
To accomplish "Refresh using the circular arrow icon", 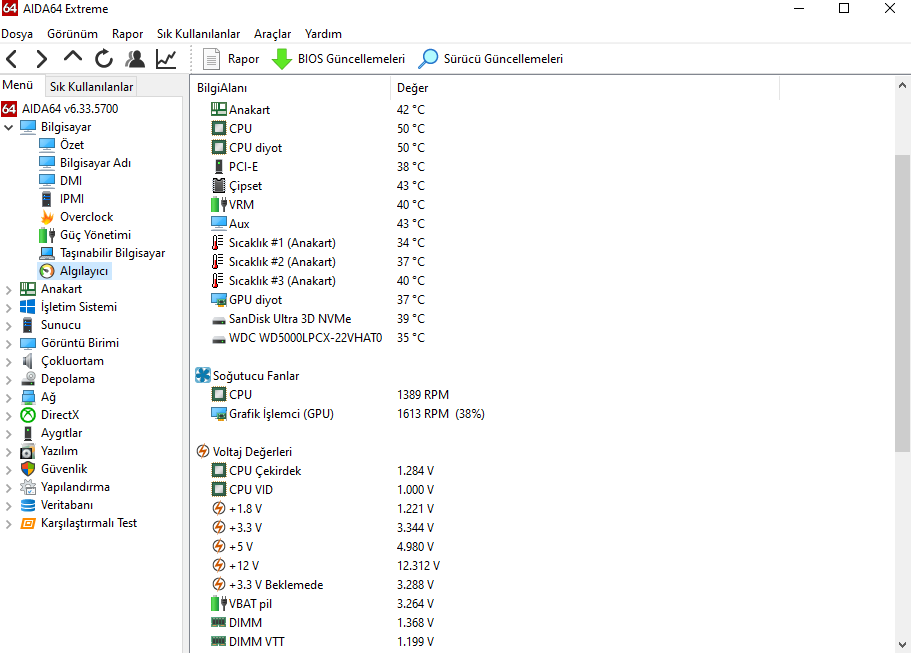I will click(x=104, y=59).
